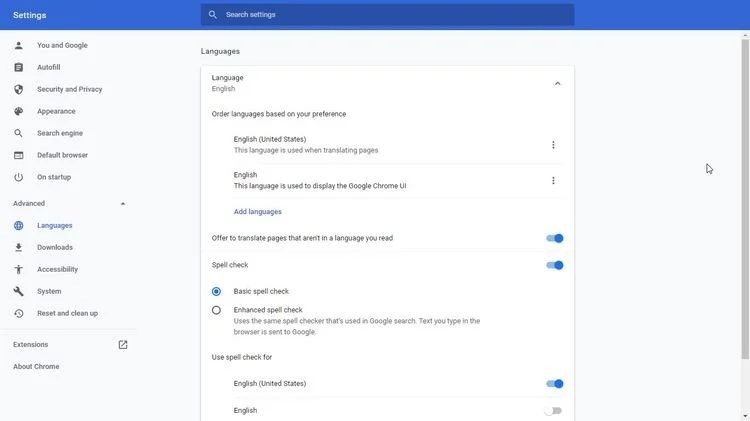This screenshot has height=421, width=750.
Task: Collapse the Language section chevron
Action: tap(557, 83)
